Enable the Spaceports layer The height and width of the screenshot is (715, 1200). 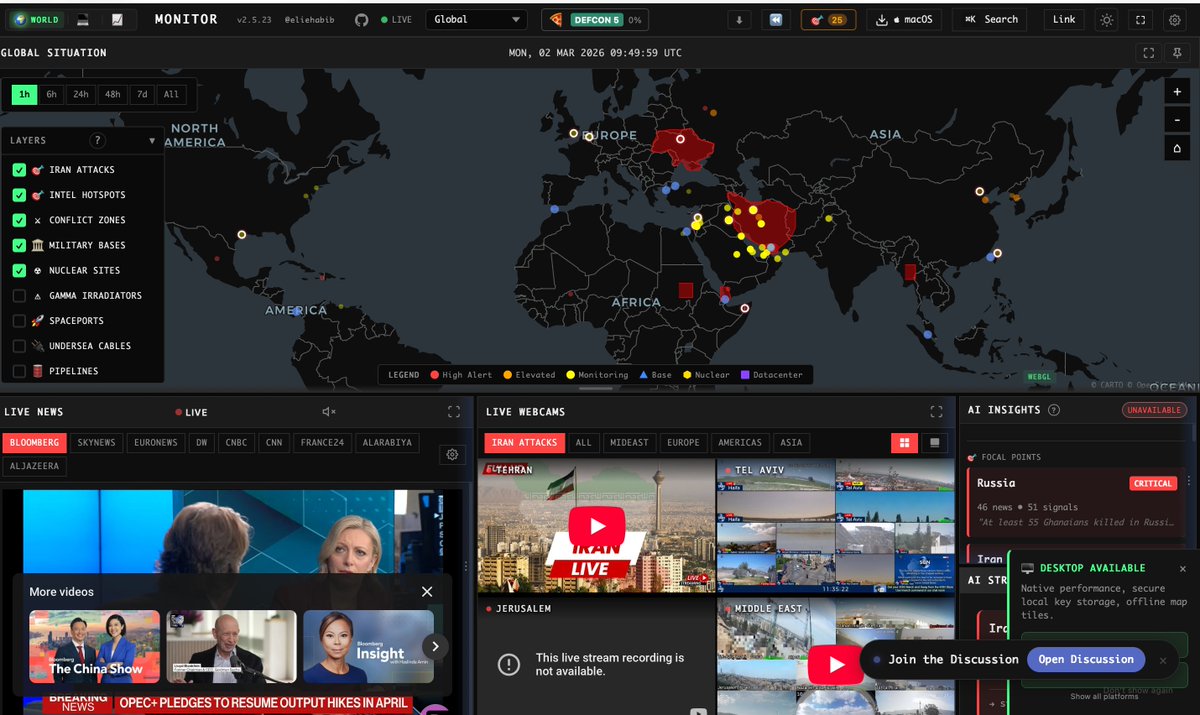pos(19,321)
